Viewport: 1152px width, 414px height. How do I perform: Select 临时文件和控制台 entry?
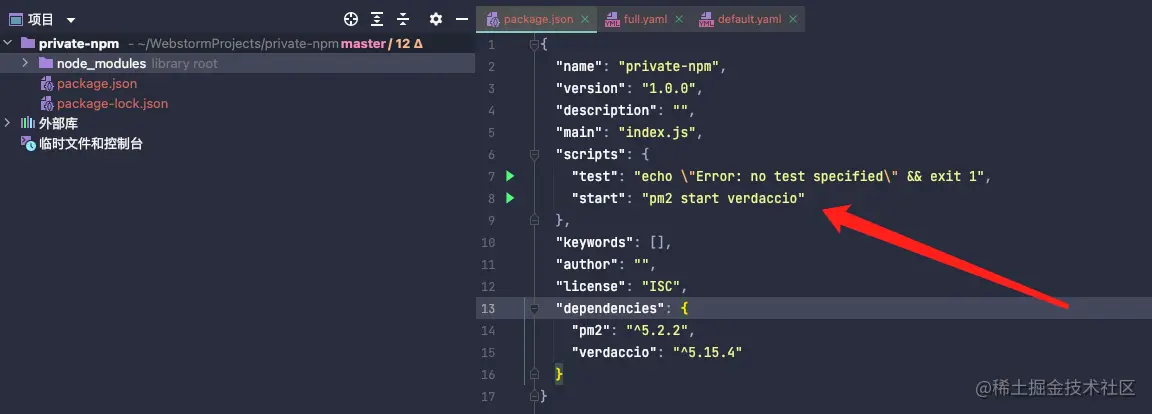point(90,144)
